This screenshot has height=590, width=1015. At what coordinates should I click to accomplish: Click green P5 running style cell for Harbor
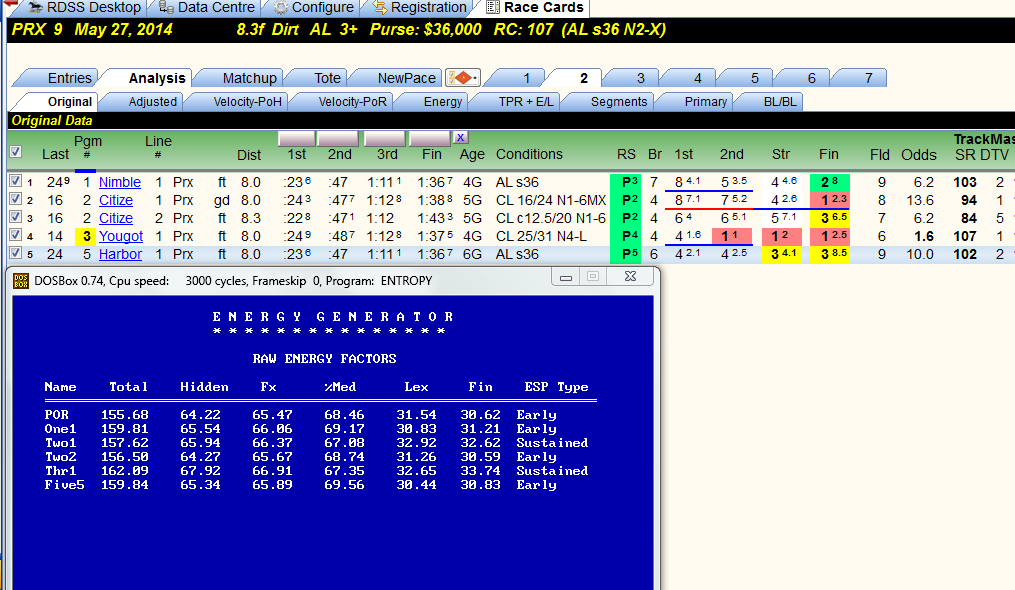point(625,255)
